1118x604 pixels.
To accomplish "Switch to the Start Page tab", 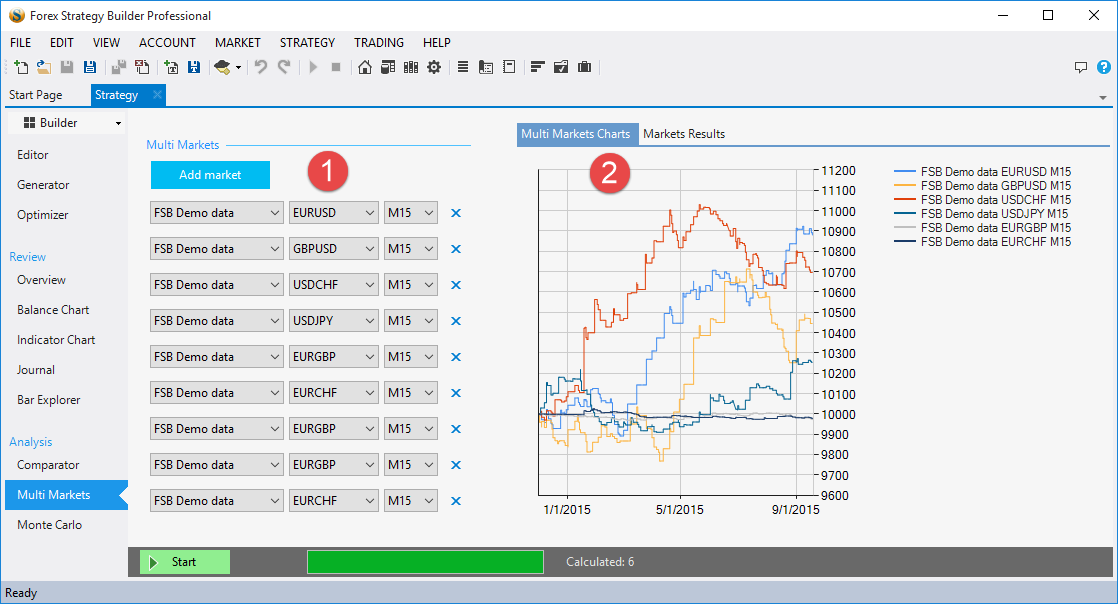I will tap(36, 95).
